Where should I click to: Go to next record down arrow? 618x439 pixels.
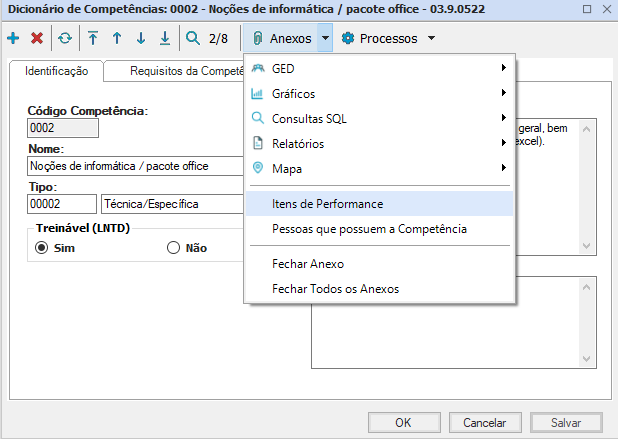coord(141,39)
